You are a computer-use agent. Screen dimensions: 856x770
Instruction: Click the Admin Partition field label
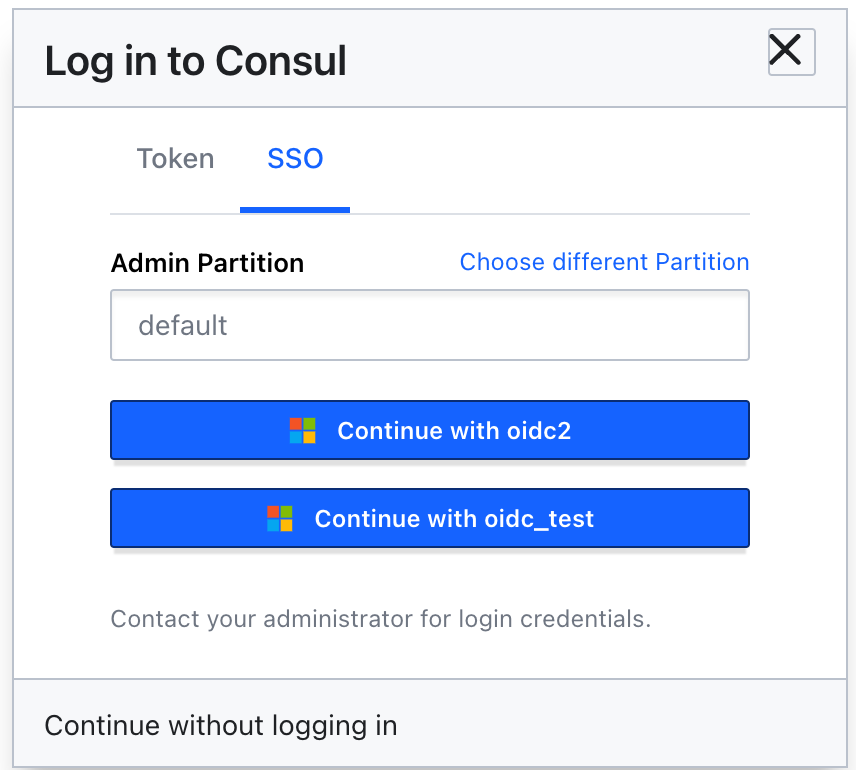[x=207, y=263]
